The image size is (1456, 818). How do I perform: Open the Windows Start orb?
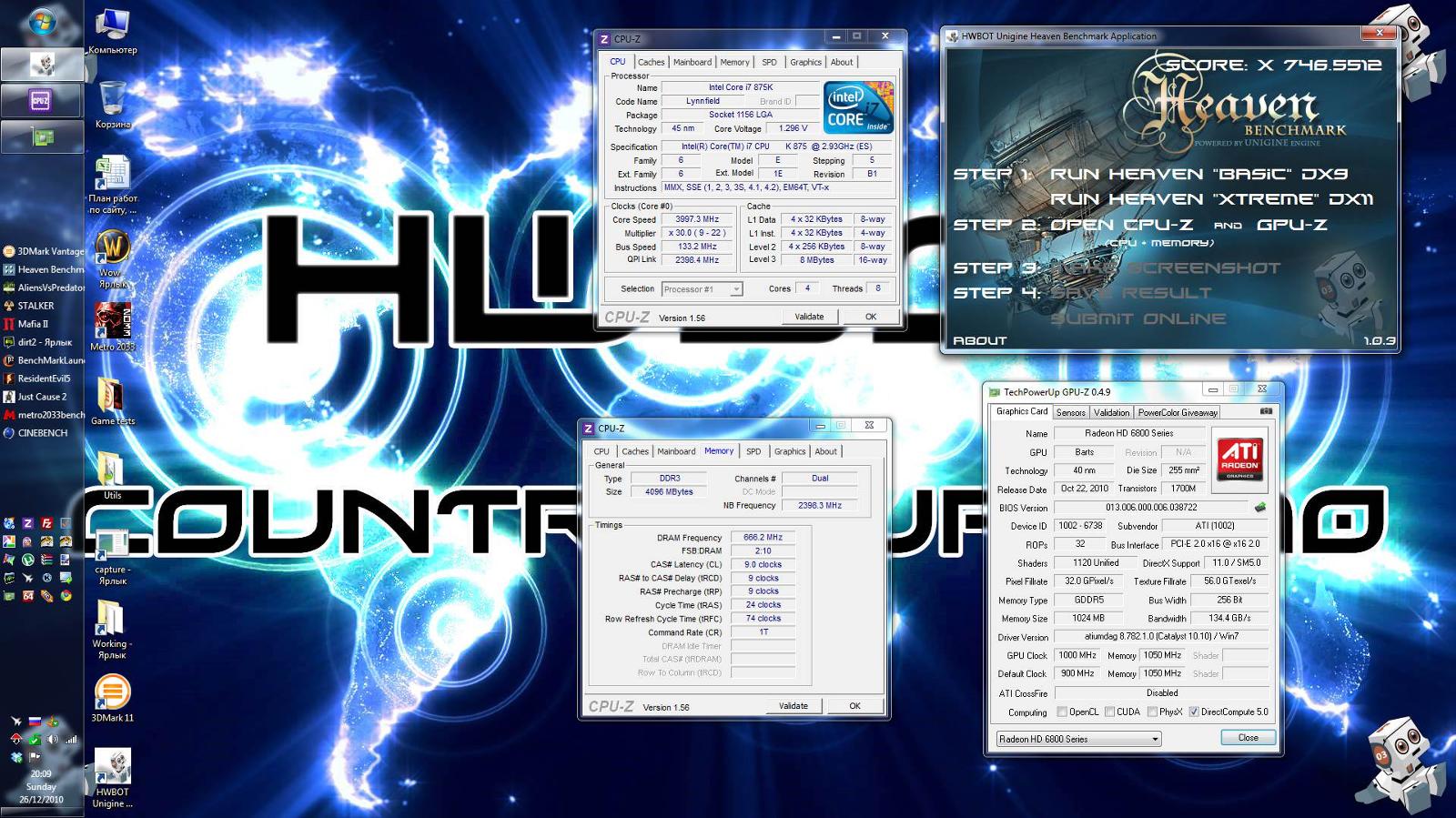[41, 23]
